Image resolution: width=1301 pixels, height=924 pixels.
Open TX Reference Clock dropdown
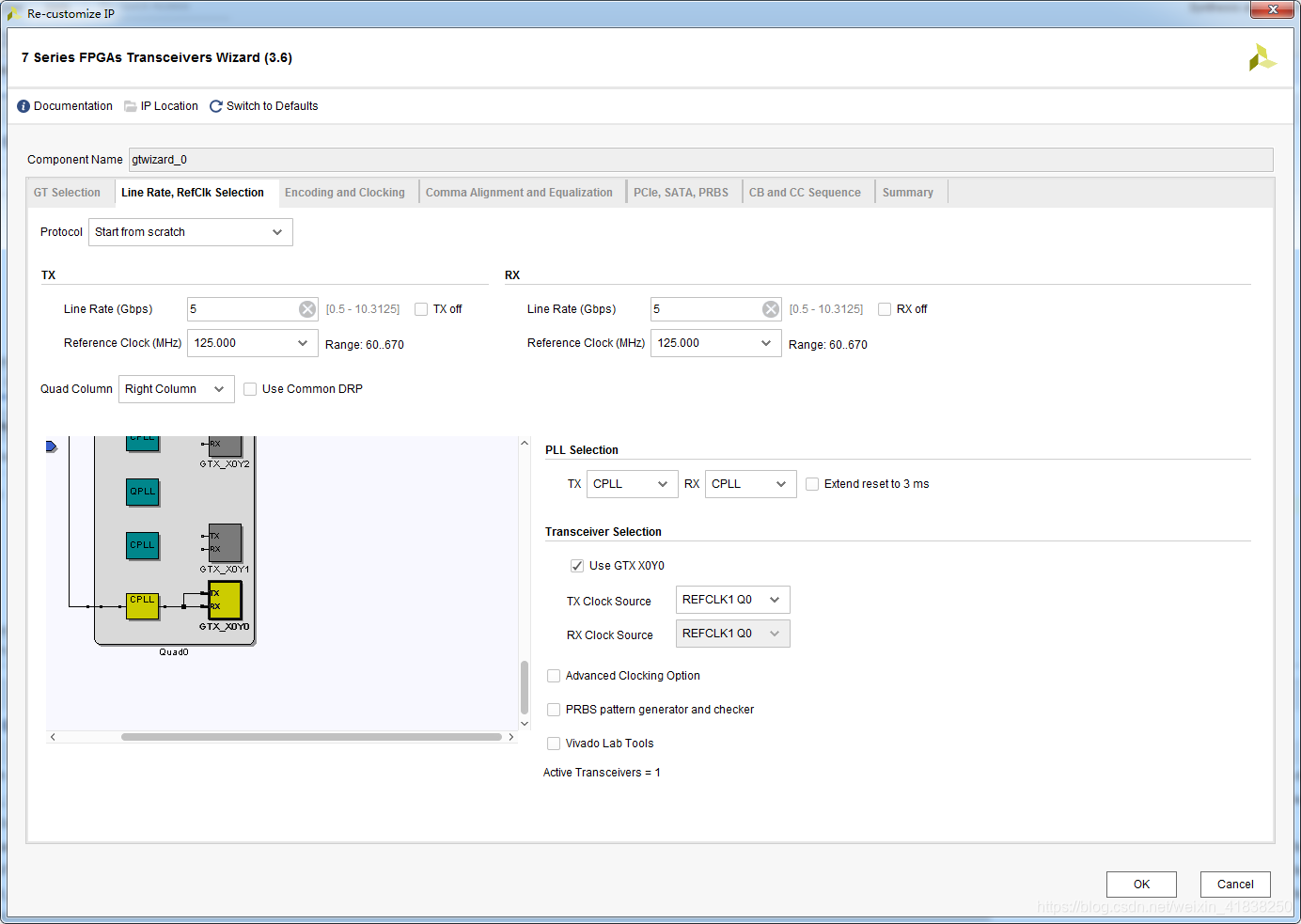253,343
